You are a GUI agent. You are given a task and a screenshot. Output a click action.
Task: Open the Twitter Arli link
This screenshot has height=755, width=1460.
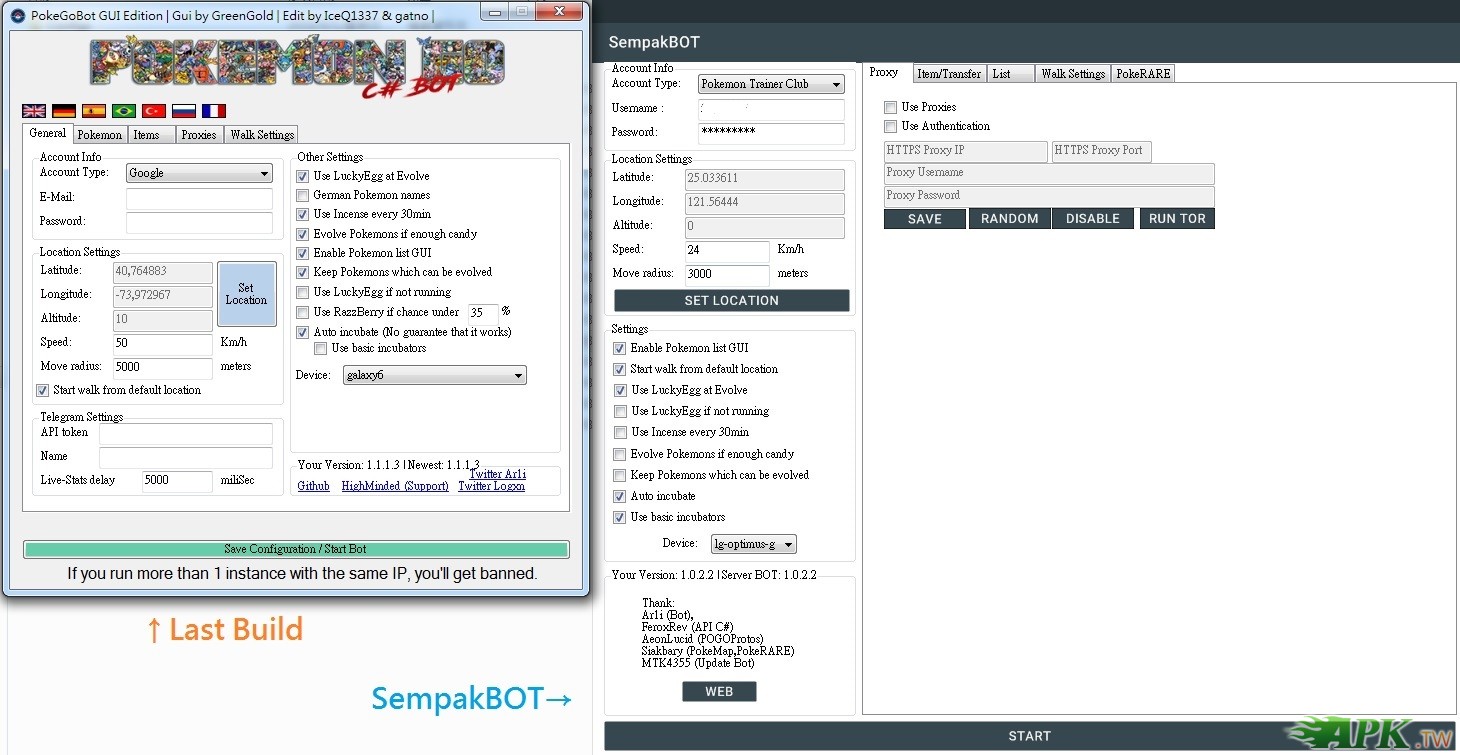[498, 474]
